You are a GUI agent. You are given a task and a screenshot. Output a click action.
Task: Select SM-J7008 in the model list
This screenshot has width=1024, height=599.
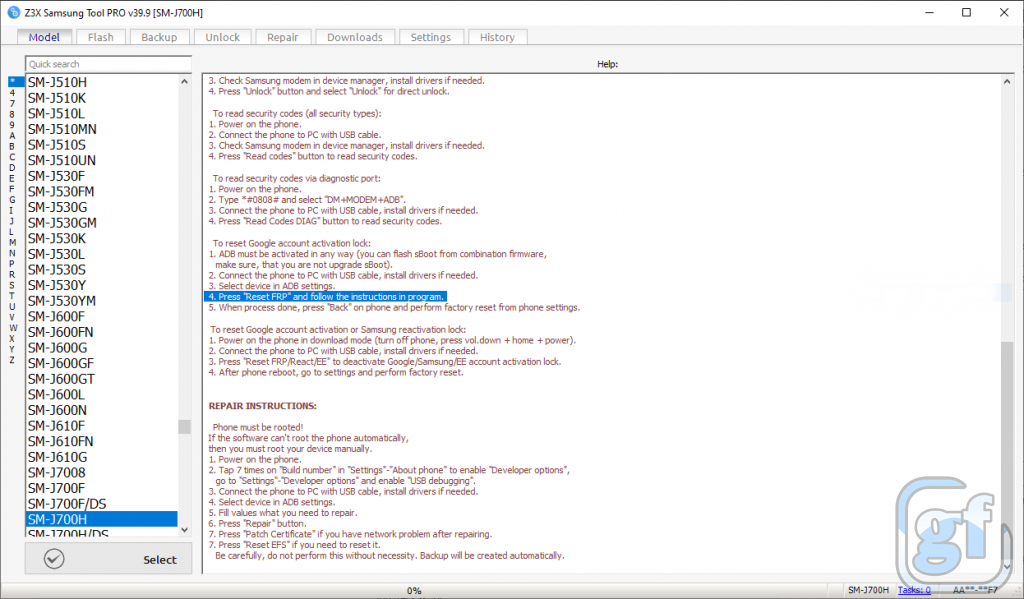coord(101,473)
